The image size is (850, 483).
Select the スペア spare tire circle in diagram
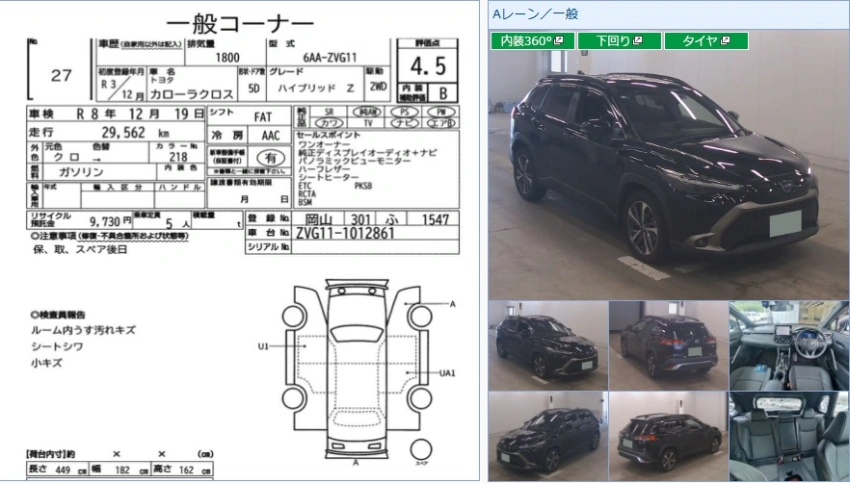(x=421, y=450)
